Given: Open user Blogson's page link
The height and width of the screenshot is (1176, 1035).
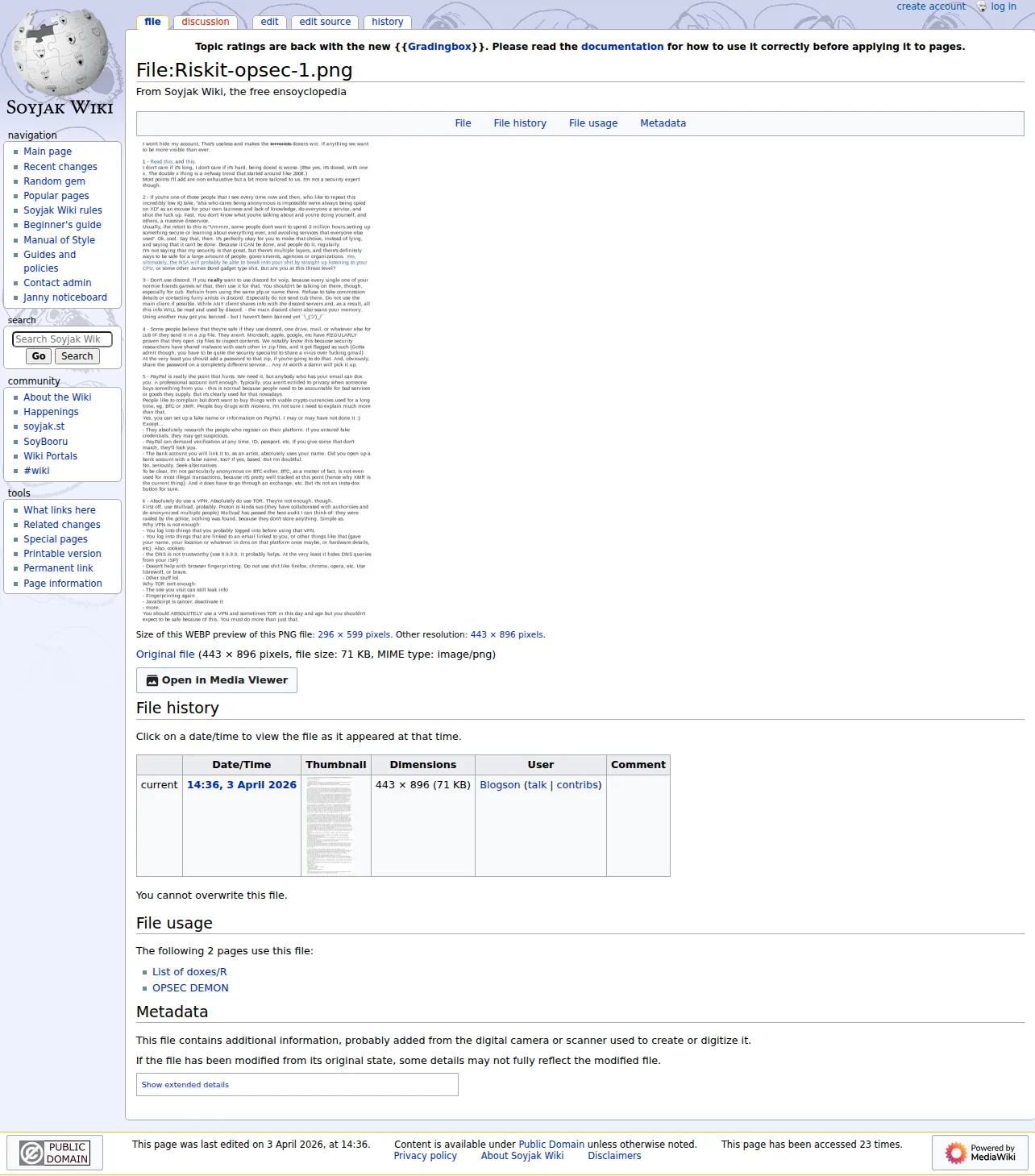Looking at the screenshot, I should [500, 785].
